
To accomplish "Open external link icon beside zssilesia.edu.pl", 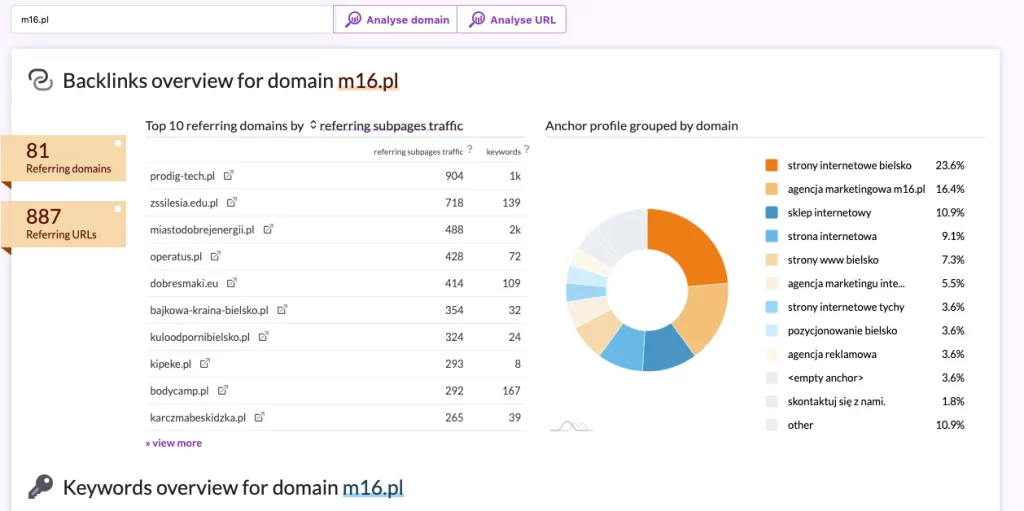I will [233, 202].
